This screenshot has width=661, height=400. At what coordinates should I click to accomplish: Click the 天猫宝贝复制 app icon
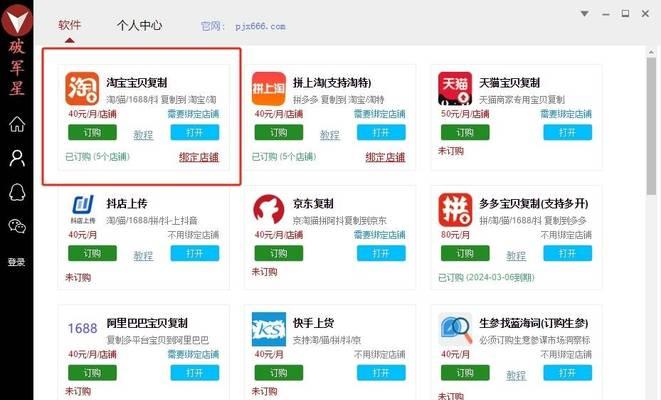click(x=455, y=88)
